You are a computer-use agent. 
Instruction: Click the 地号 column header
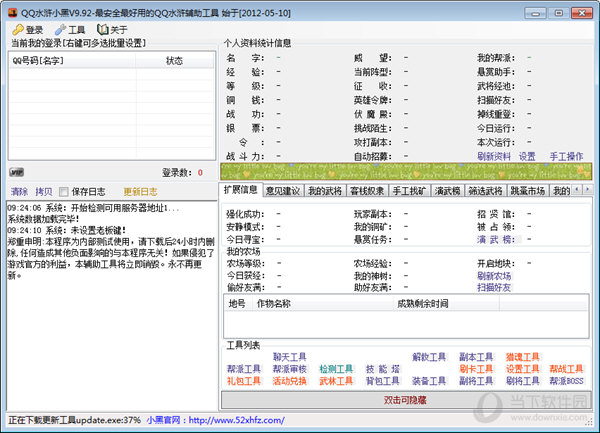pyautogui.click(x=237, y=303)
